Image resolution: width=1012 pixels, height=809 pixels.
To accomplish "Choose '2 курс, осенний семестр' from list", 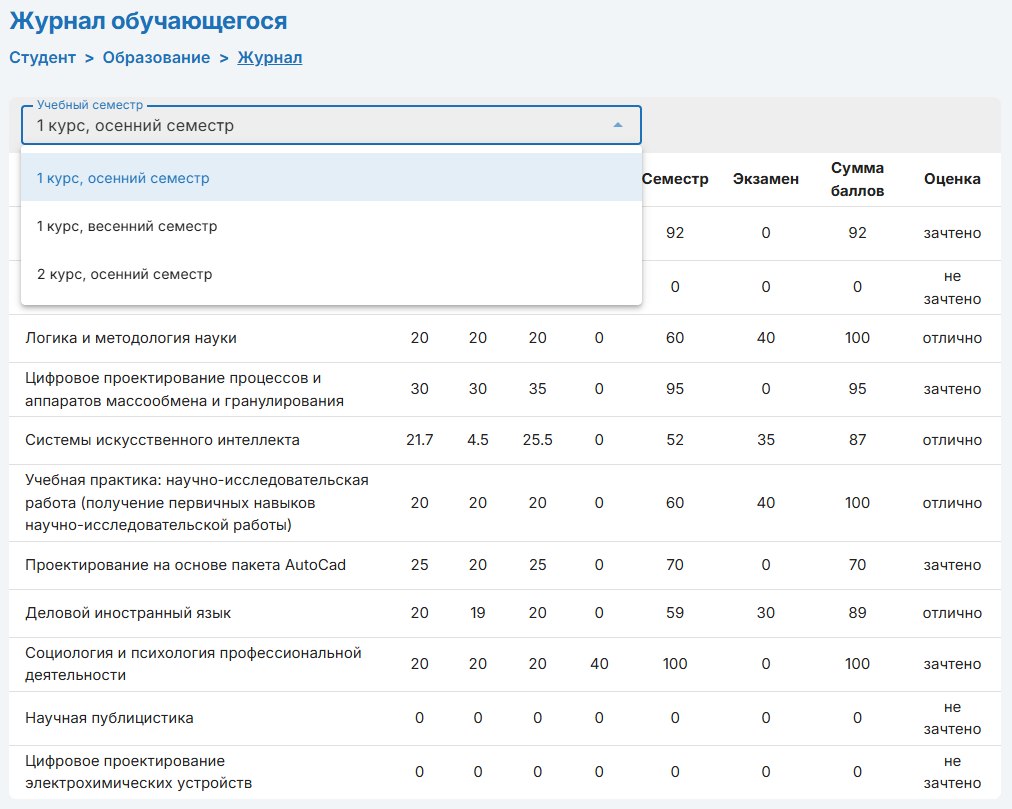I will (x=125, y=275).
